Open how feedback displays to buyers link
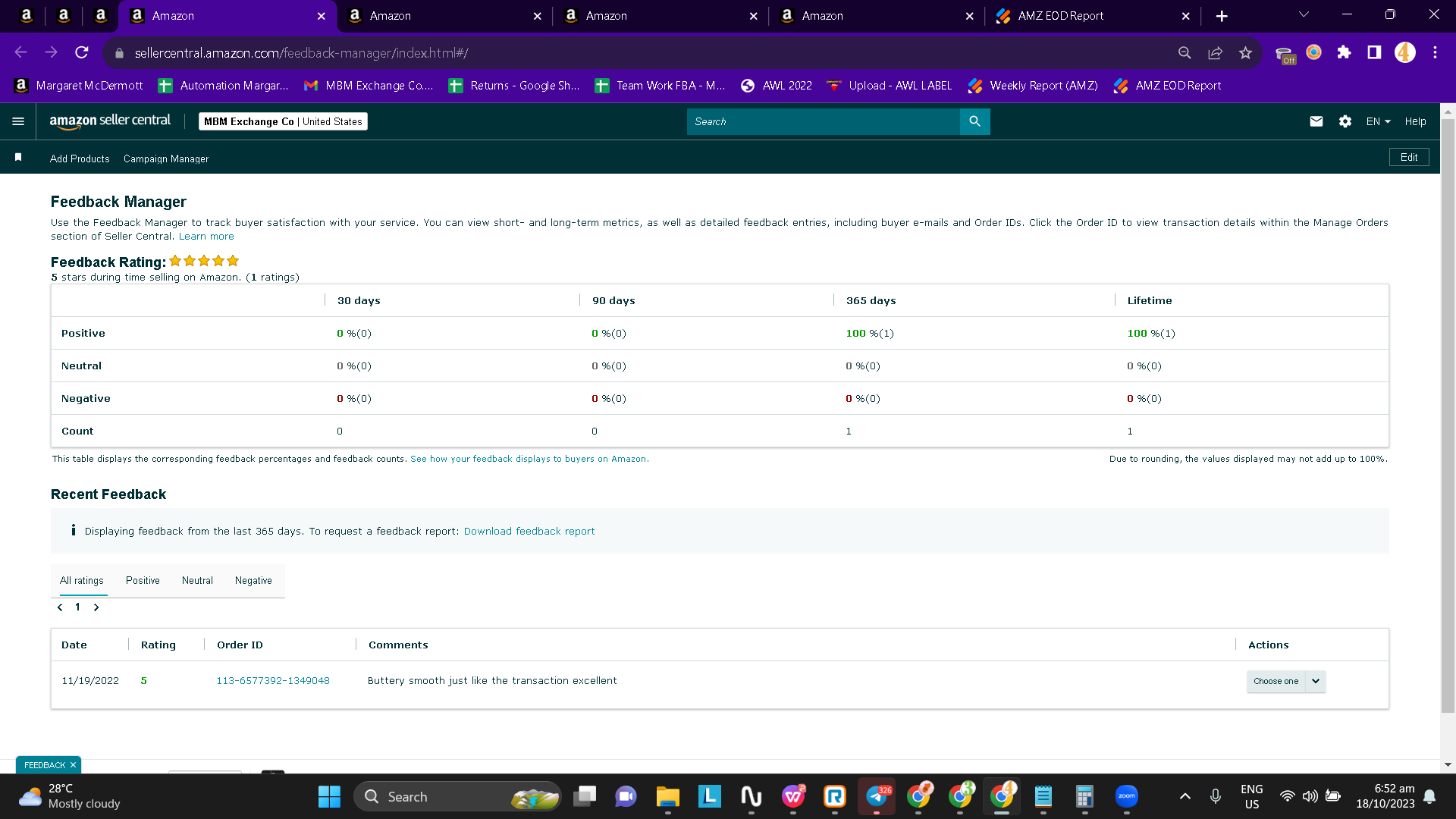Image resolution: width=1456 pixels, height=819 pixels. coord(529,459)
